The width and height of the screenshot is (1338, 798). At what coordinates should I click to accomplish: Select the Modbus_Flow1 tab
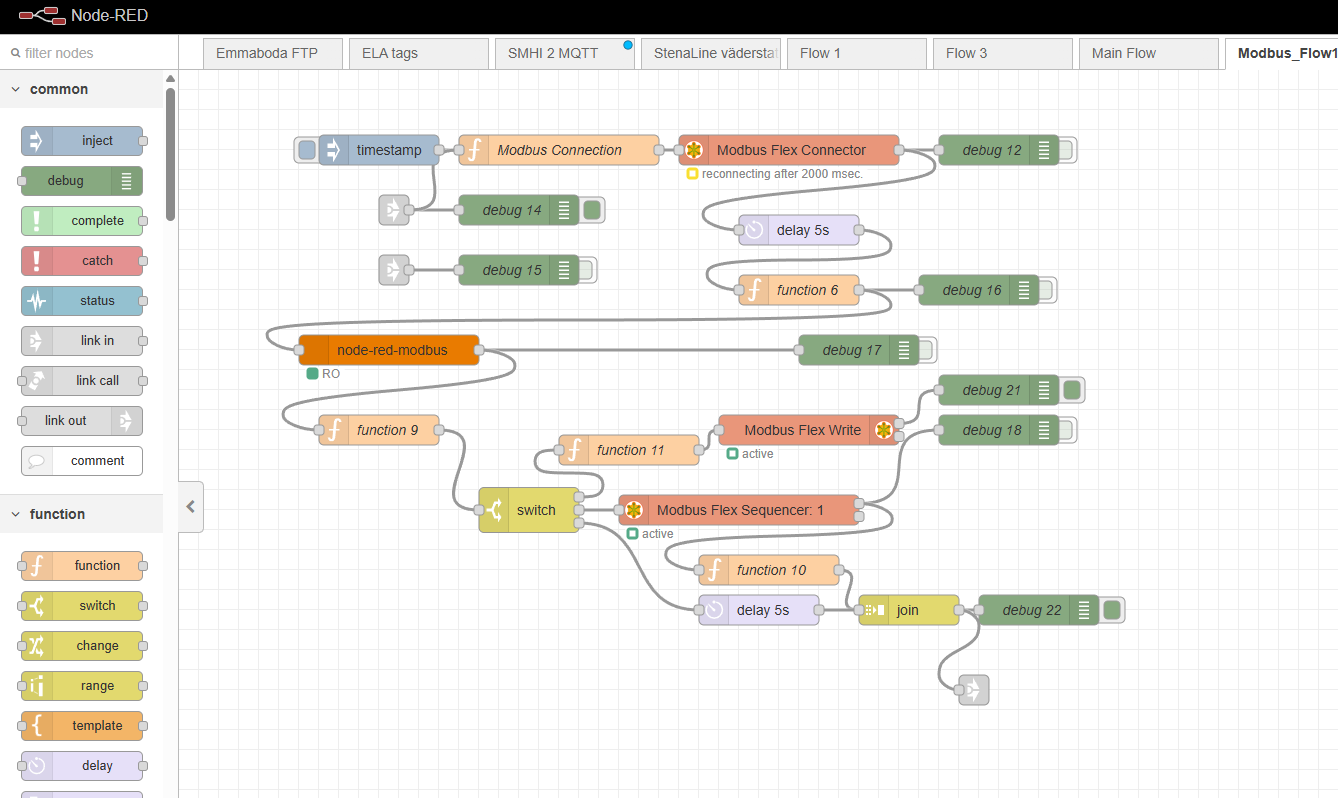(x=1282, y=53)
